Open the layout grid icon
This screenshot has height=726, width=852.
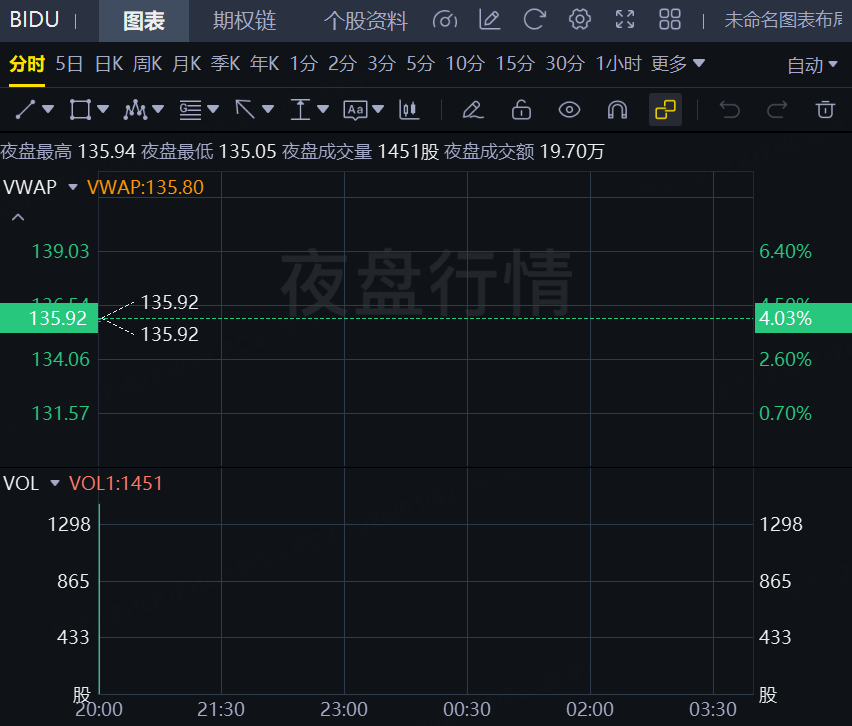pos(669,20)
